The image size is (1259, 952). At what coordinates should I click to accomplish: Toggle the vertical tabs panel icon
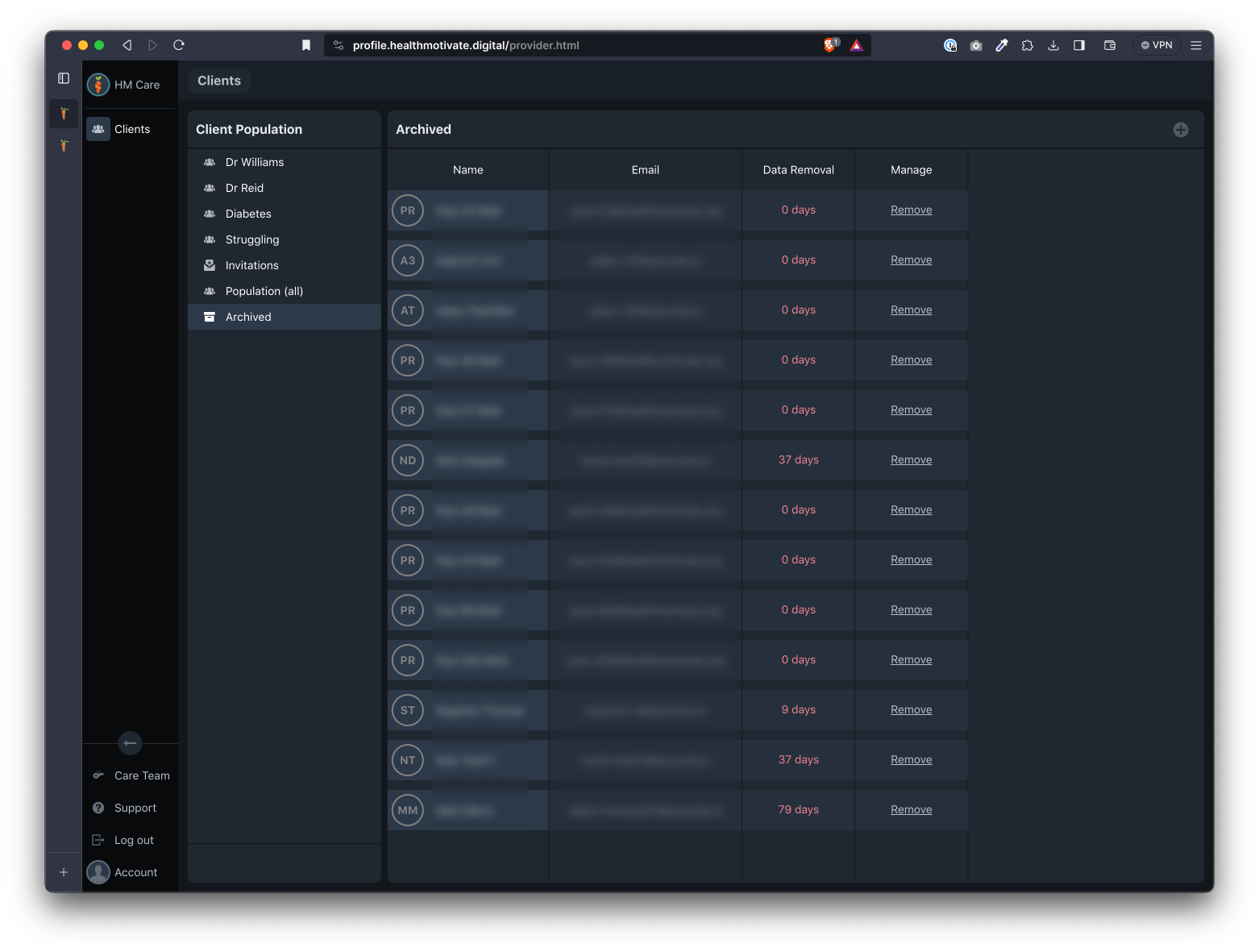(64, 78)
